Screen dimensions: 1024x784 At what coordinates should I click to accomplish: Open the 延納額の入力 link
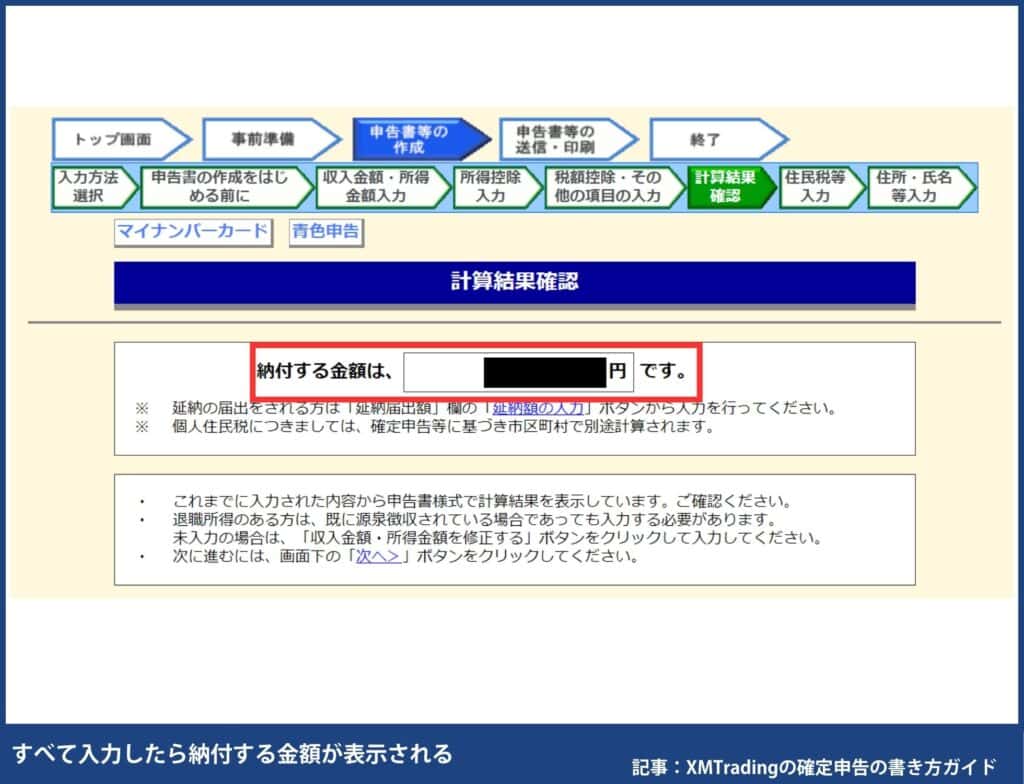538,408
